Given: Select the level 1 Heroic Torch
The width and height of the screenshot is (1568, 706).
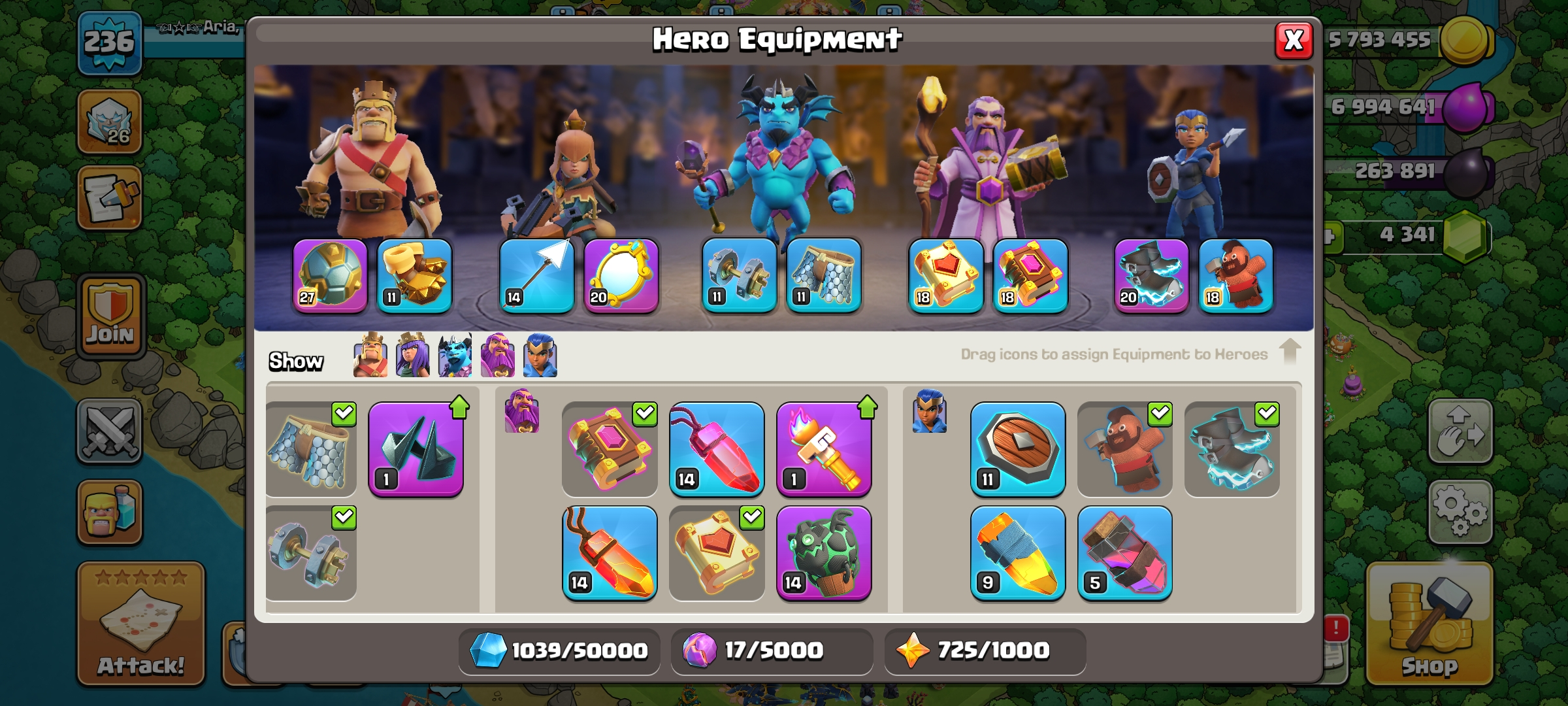Looking at the screenshot, I should pos(824,449).
